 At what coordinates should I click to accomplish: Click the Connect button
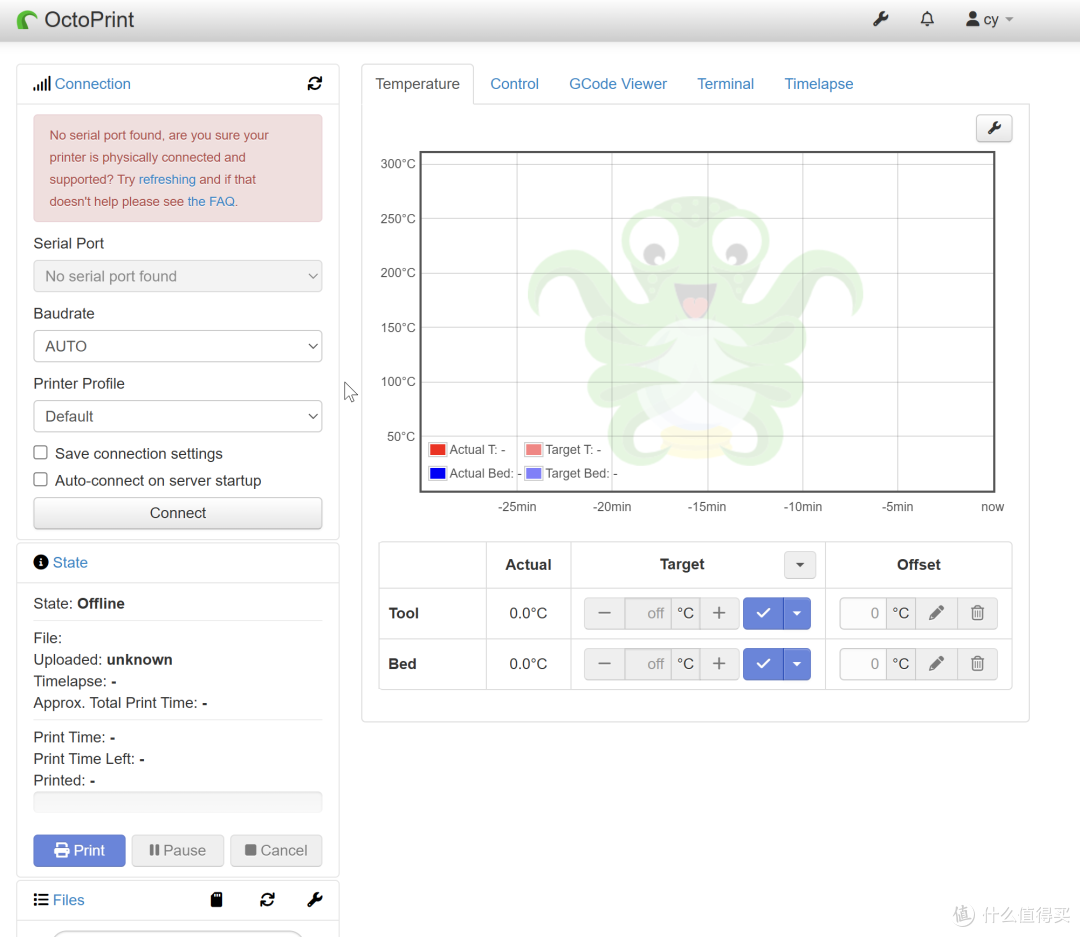(178, 513)
